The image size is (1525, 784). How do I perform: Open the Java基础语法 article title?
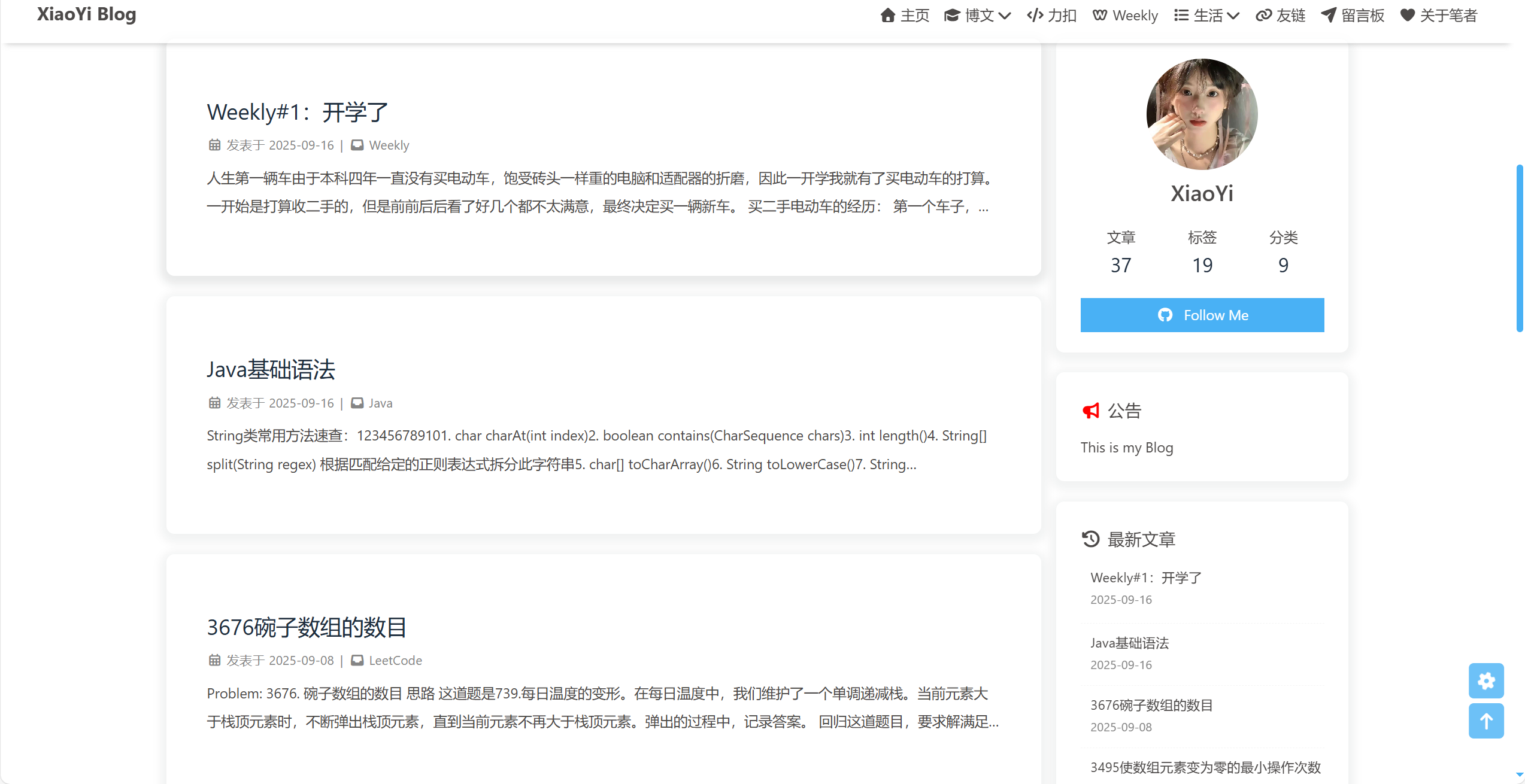tap(271, 370)
